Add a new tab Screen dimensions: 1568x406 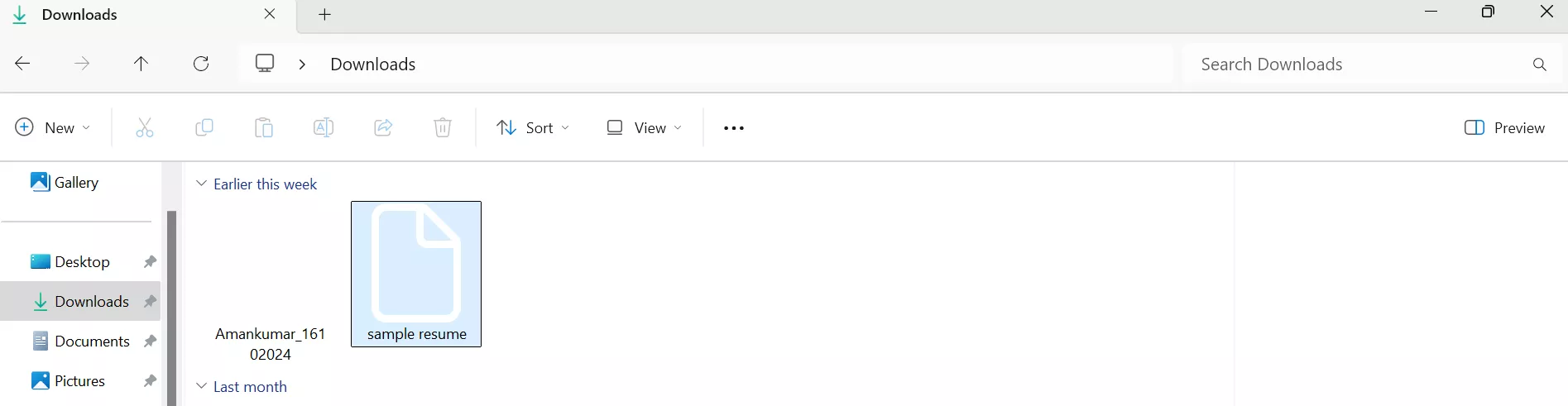325,15
